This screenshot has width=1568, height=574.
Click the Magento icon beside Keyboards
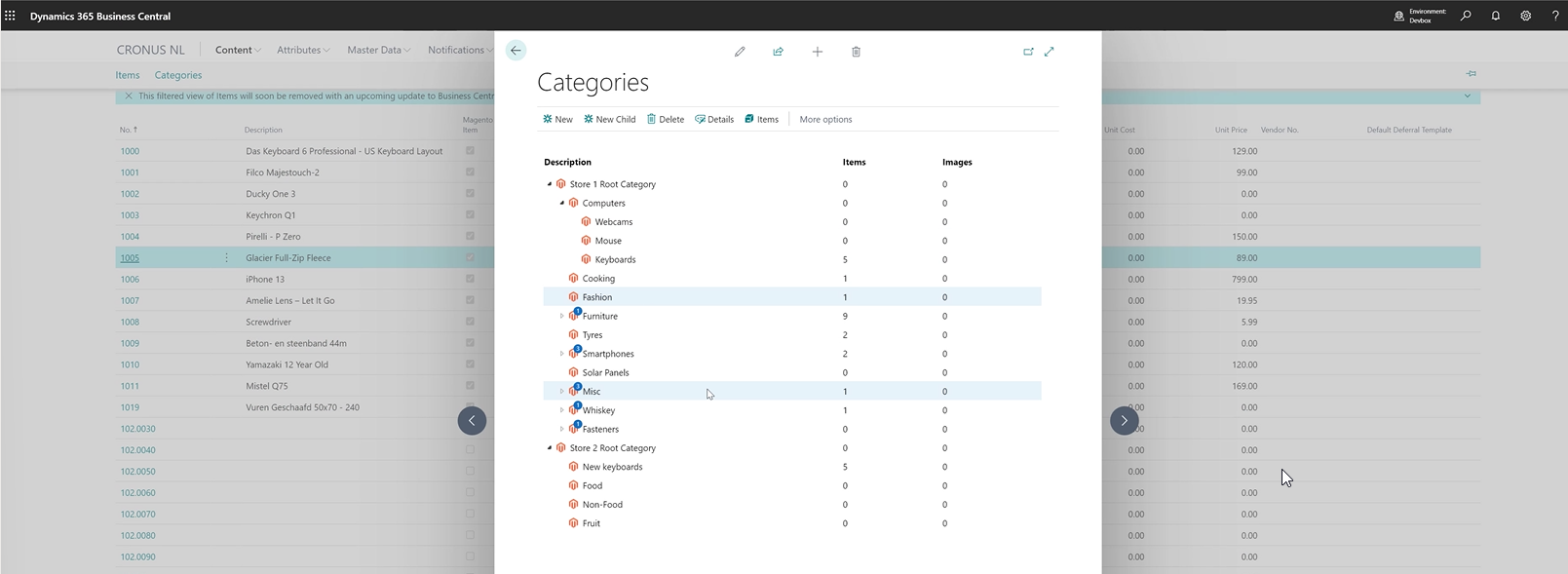[x=586, y=259]
